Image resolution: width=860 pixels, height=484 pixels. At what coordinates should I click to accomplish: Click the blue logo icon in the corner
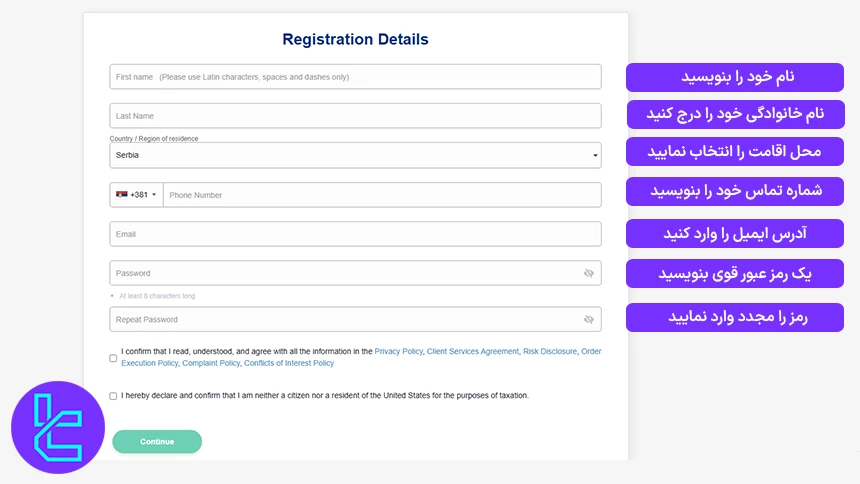click(x=57, y=427)
